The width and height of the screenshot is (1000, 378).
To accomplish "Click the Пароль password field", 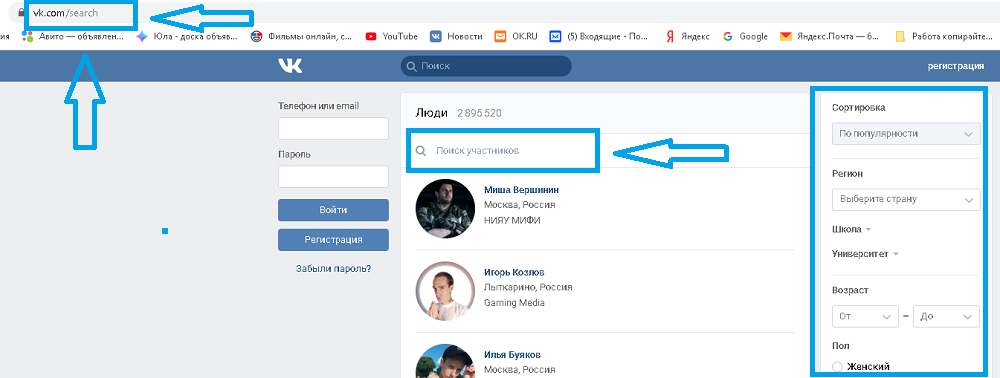I will point(334,177).
